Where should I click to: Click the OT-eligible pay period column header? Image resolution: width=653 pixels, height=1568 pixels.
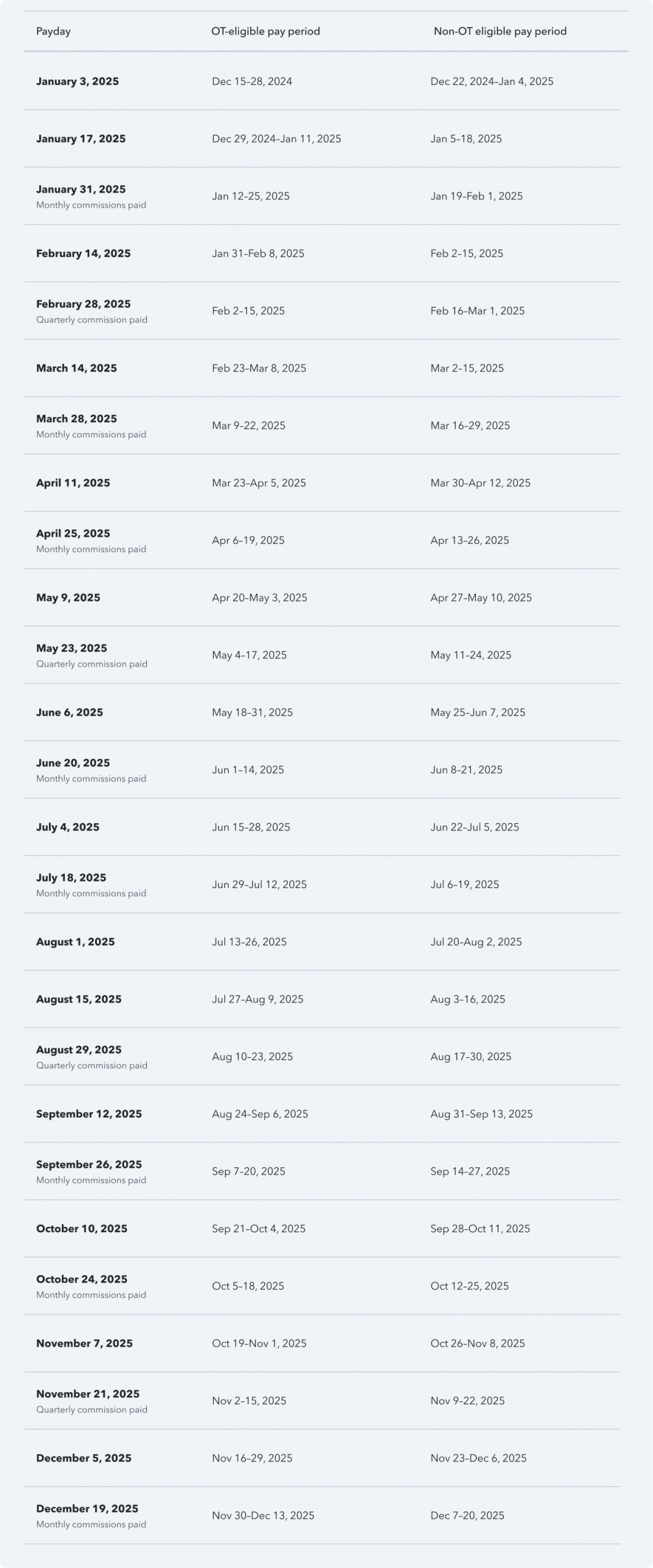point(265,31)
